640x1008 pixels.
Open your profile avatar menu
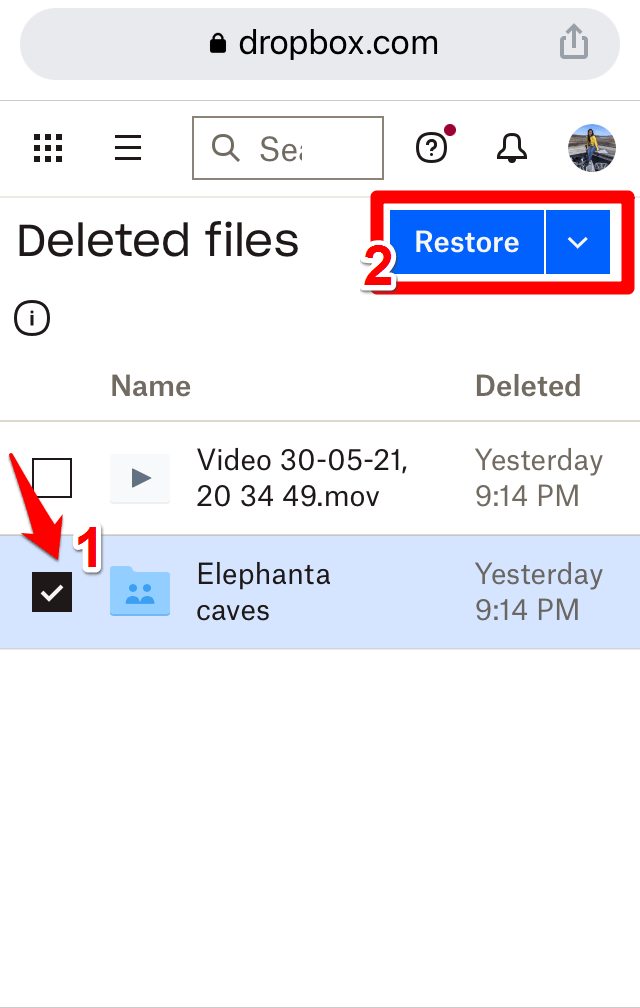coord(591,147)
